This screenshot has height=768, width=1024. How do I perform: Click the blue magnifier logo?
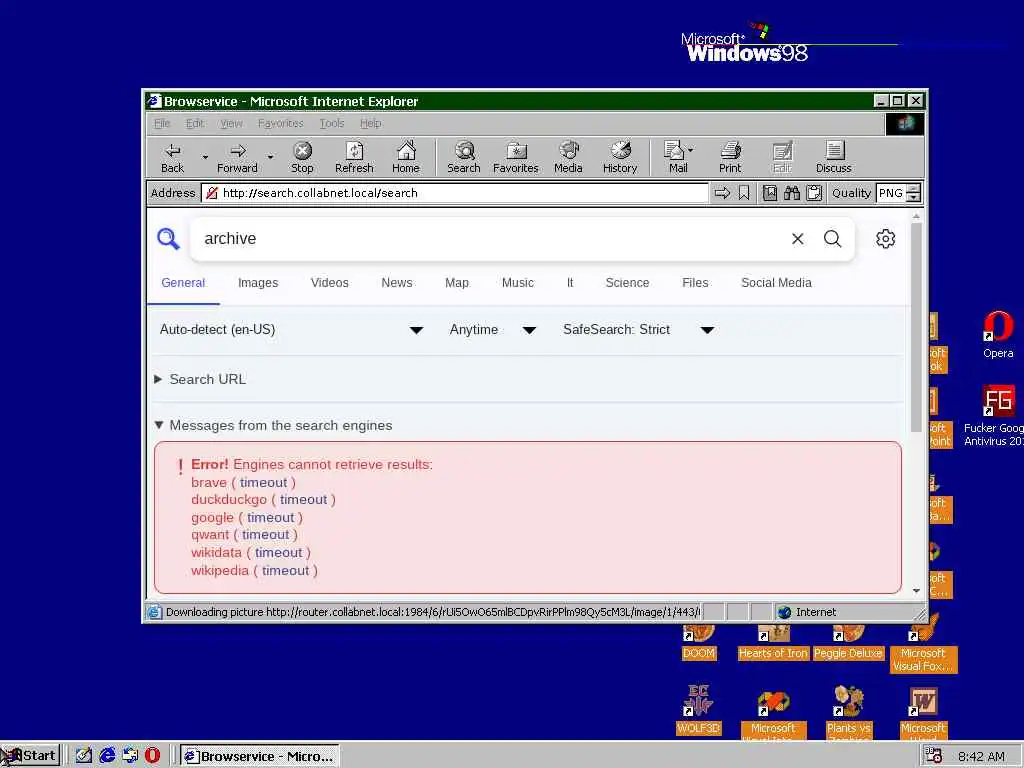168,239
